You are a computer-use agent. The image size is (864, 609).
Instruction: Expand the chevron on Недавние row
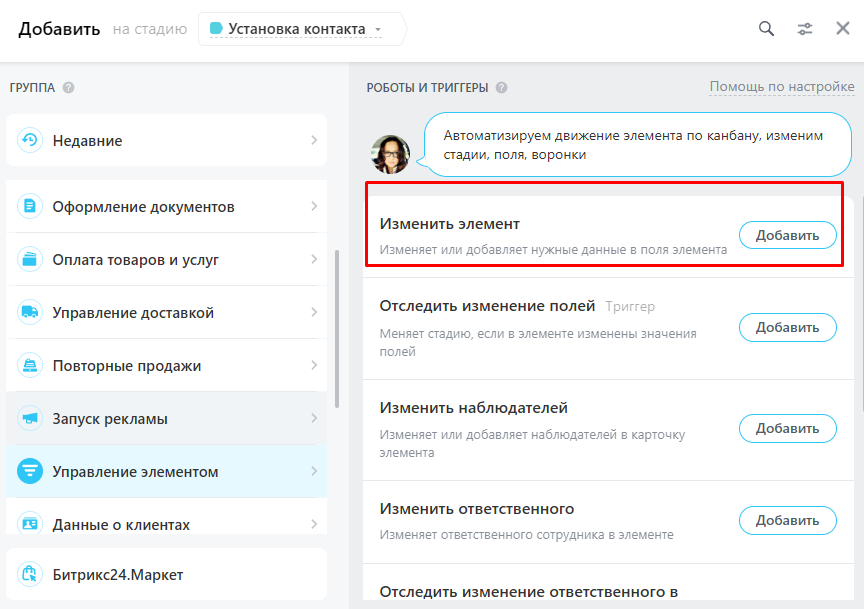point(314,140)
